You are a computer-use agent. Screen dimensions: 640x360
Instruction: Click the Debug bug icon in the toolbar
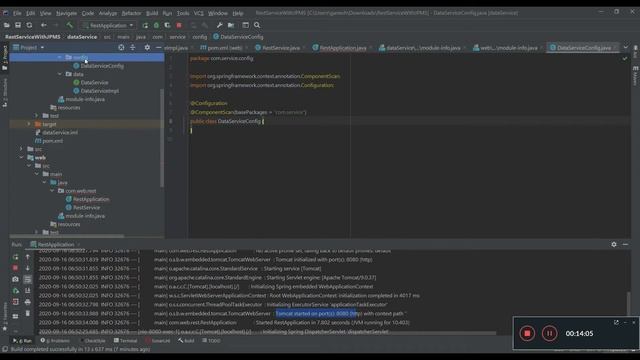pyautogui.click(x=156, y=25)
